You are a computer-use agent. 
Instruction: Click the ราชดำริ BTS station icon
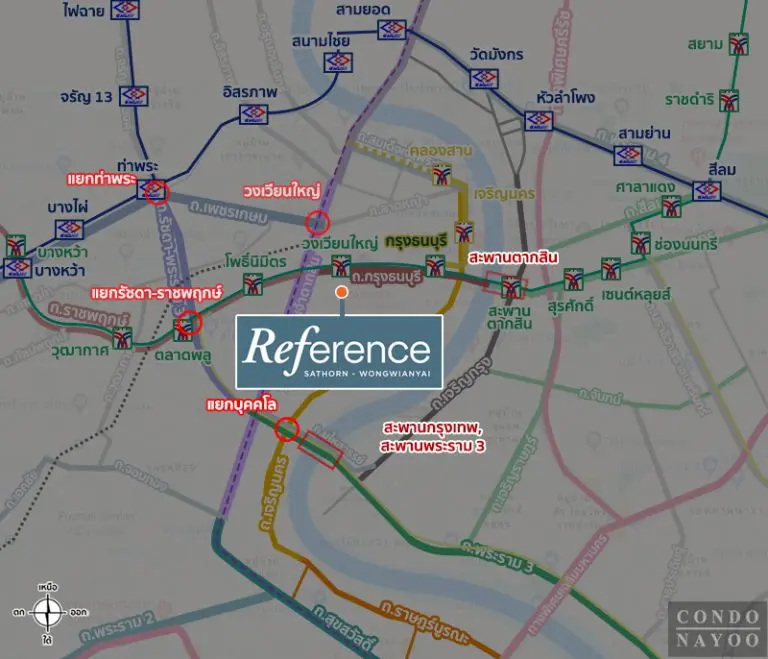point(729,100)
